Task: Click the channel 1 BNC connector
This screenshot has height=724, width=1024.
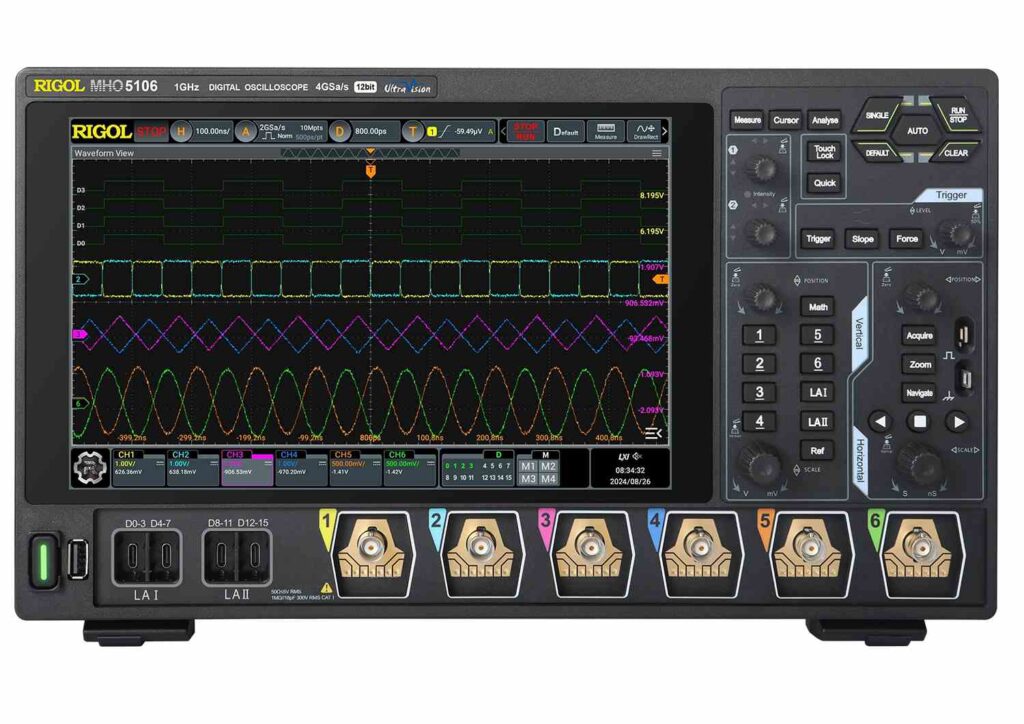Action: tap(373, 545)
